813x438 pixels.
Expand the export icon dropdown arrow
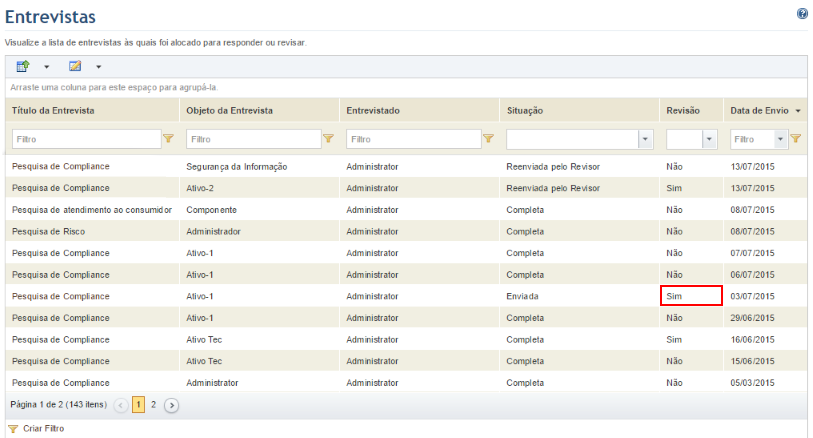pyautogui.click(x=47, y=67)
